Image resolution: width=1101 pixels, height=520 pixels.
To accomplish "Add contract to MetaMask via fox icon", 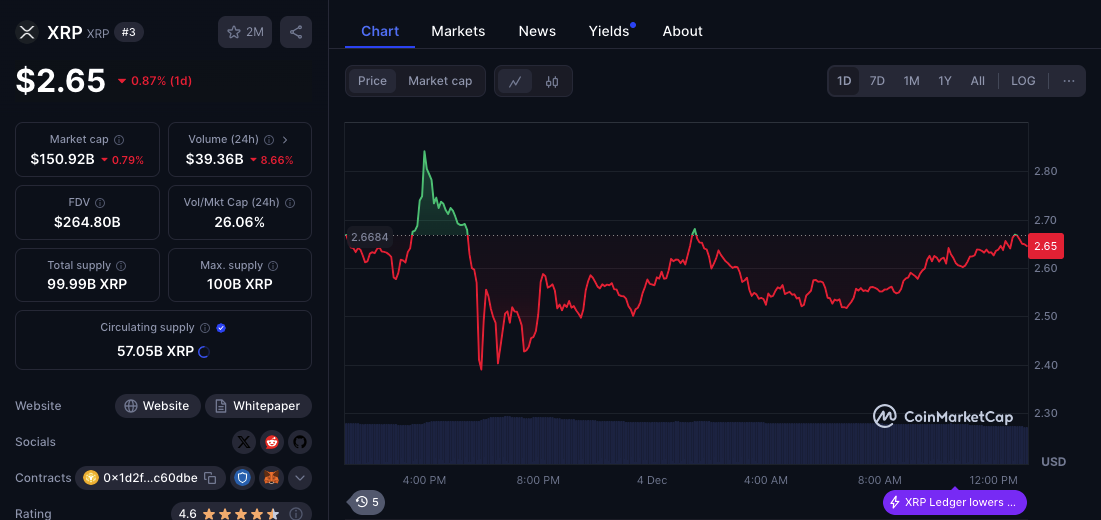I will [272, 478].
